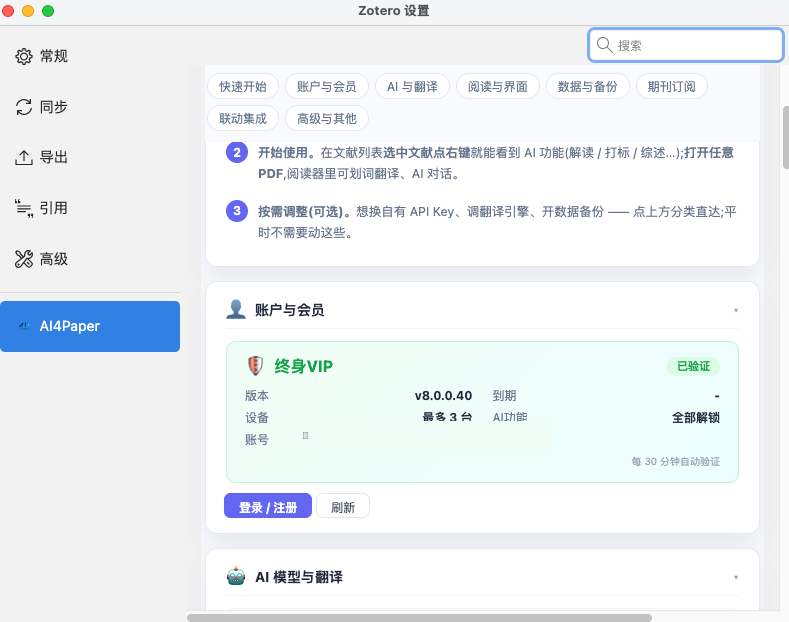Click the 已验证 status badge
789x622 pixels.
693,366
